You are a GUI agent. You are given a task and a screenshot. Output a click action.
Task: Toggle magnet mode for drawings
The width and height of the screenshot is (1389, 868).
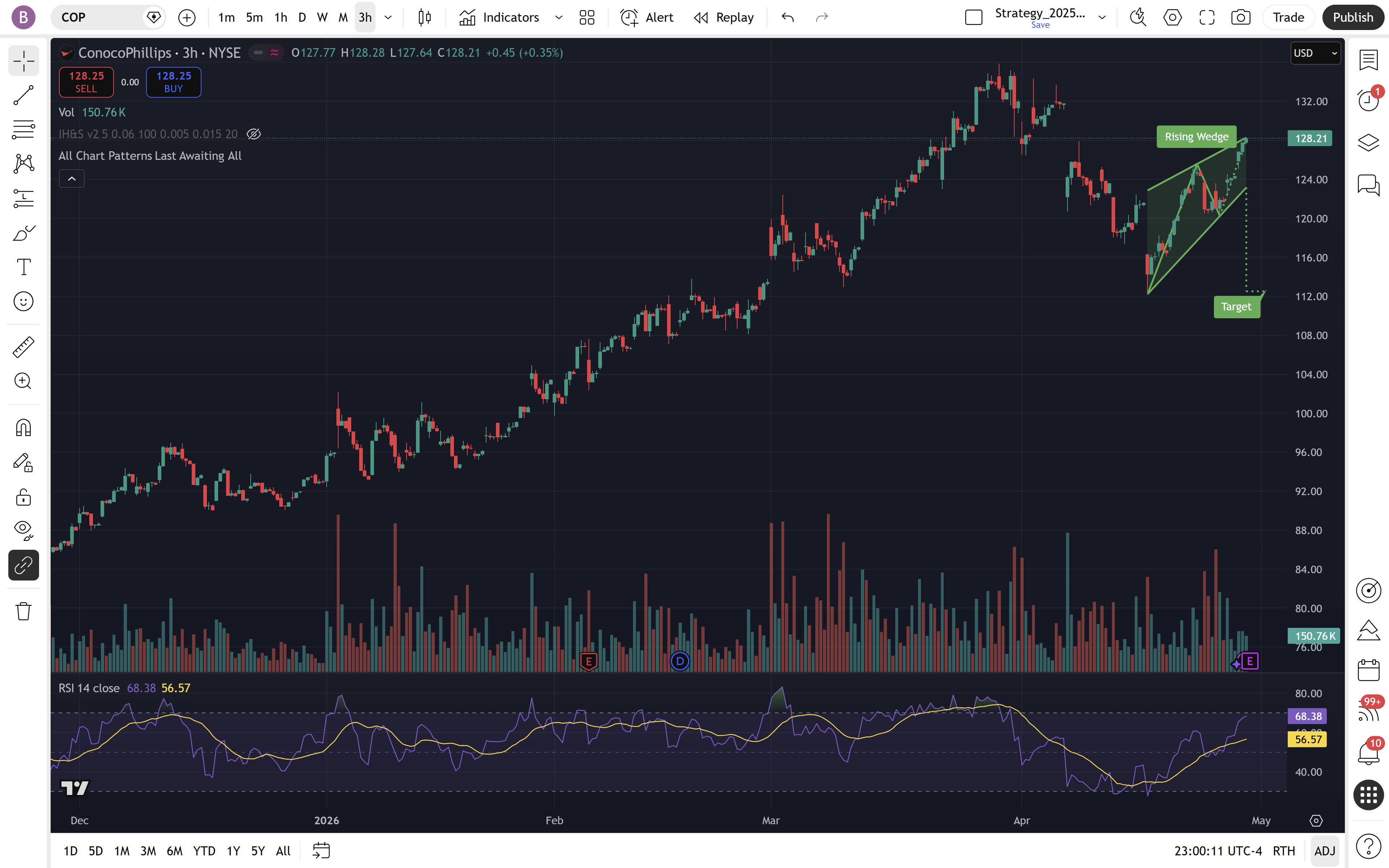point(24,428)
